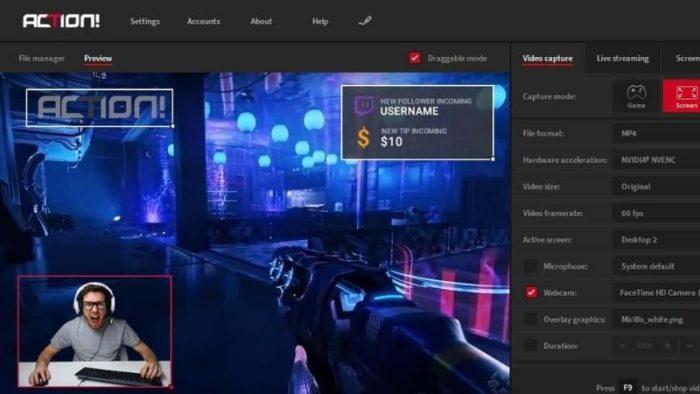The width and height of the screenshot is (700, 394).
Task: Enable the Microphone checkbox
Action: tap(531, 266)
